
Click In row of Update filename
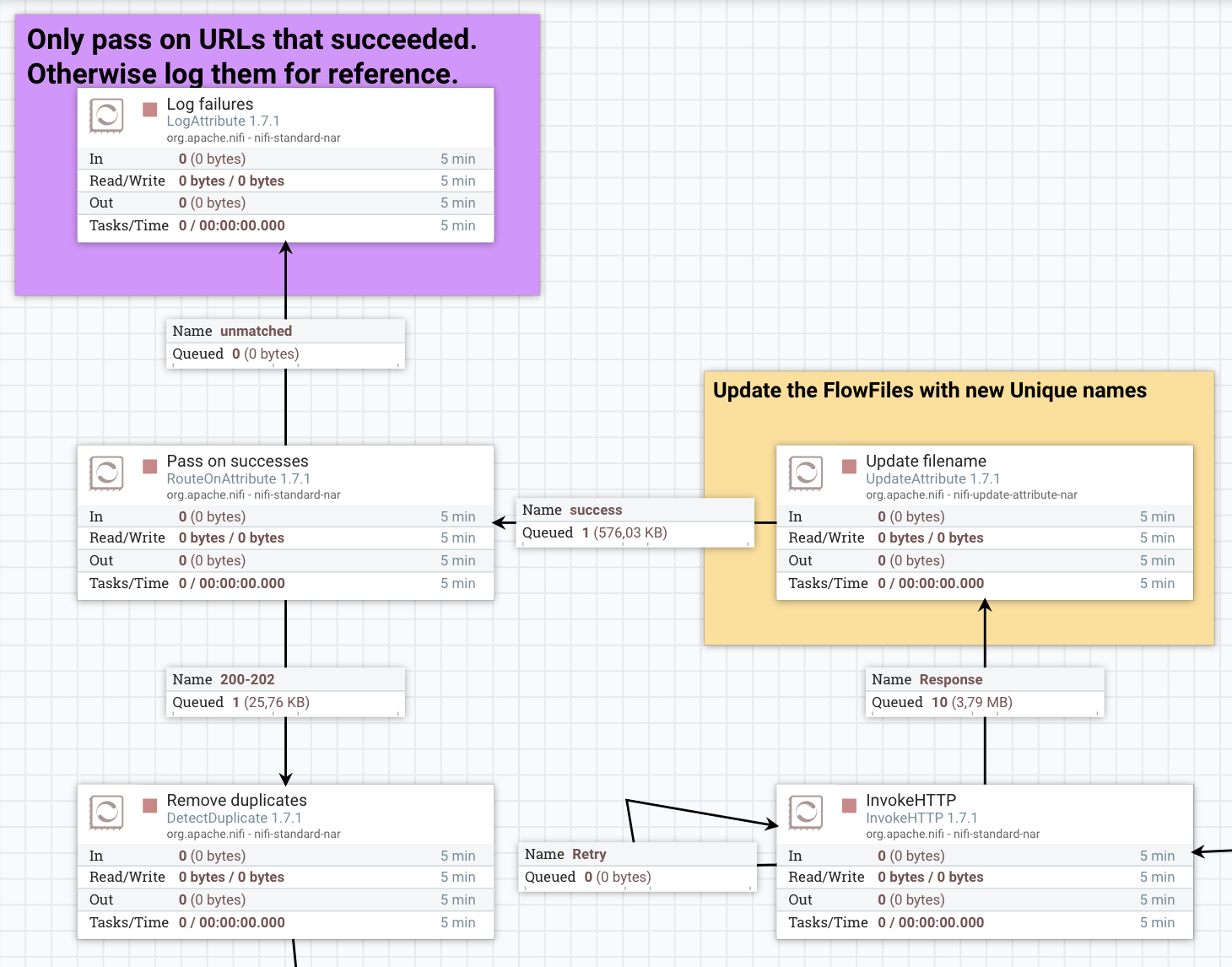click(985, 516)
